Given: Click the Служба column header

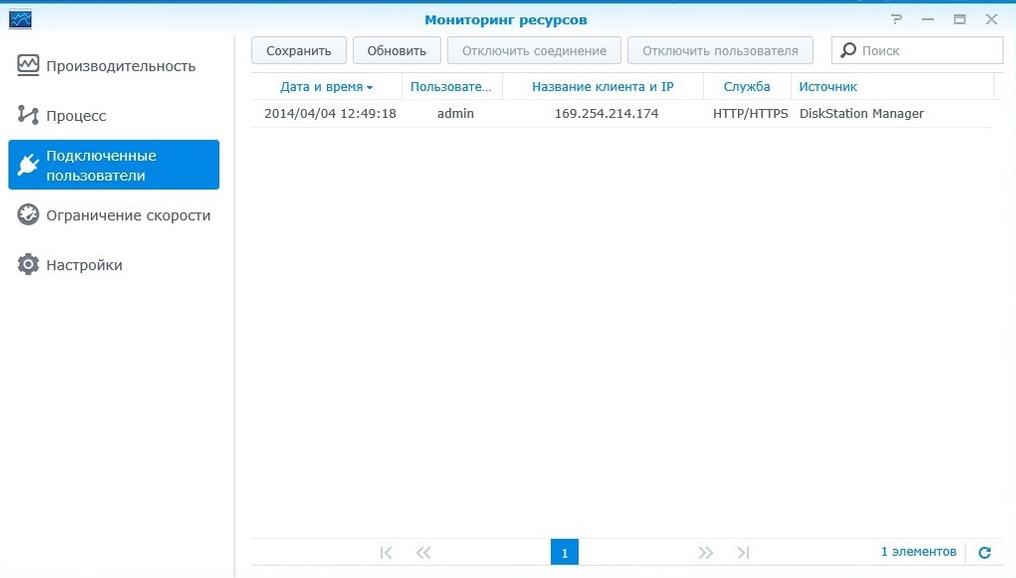Looking at the screenshot, I should tap(746, 87).
